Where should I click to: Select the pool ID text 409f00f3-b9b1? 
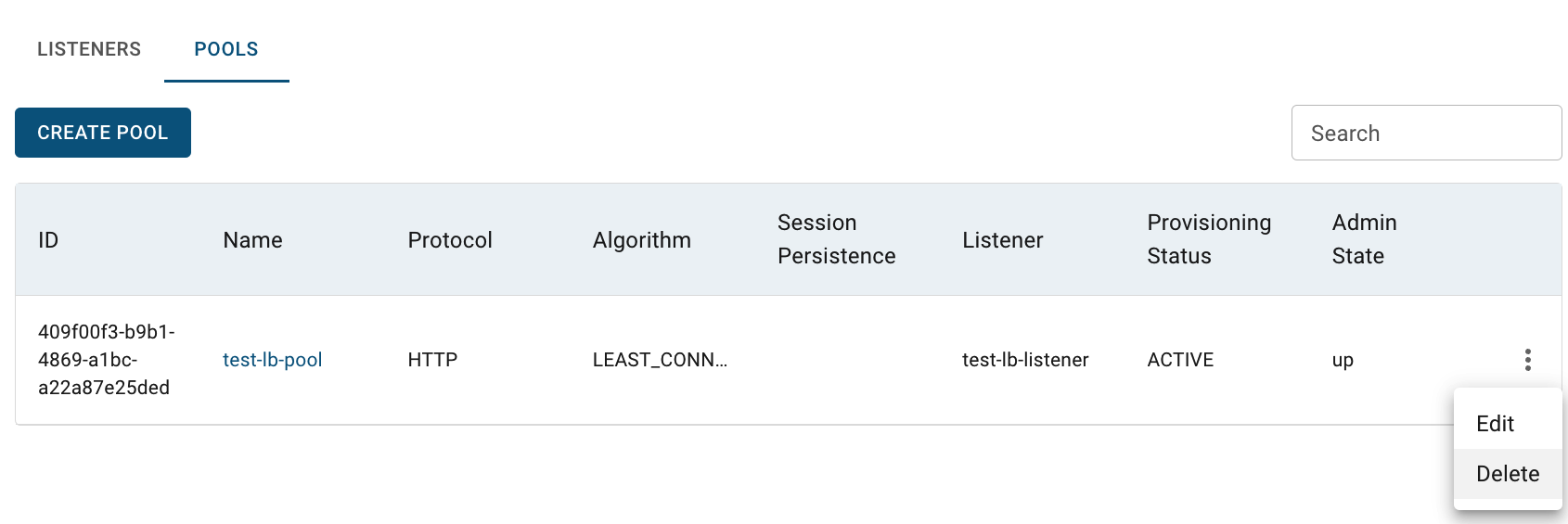[107, 332]
